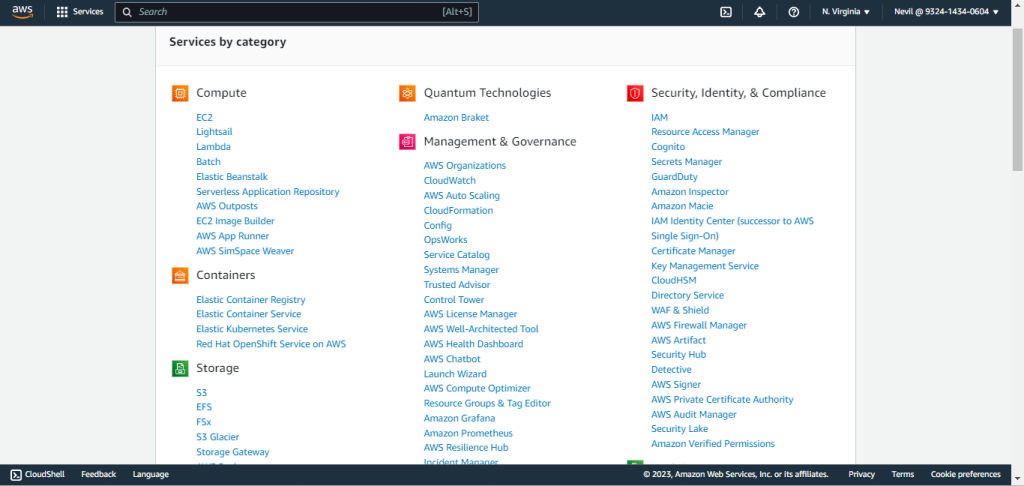This screenshot has height=486, width=1024.
Task: Open AWS Health Dashboard link
Action: click(x=473, y=344)
